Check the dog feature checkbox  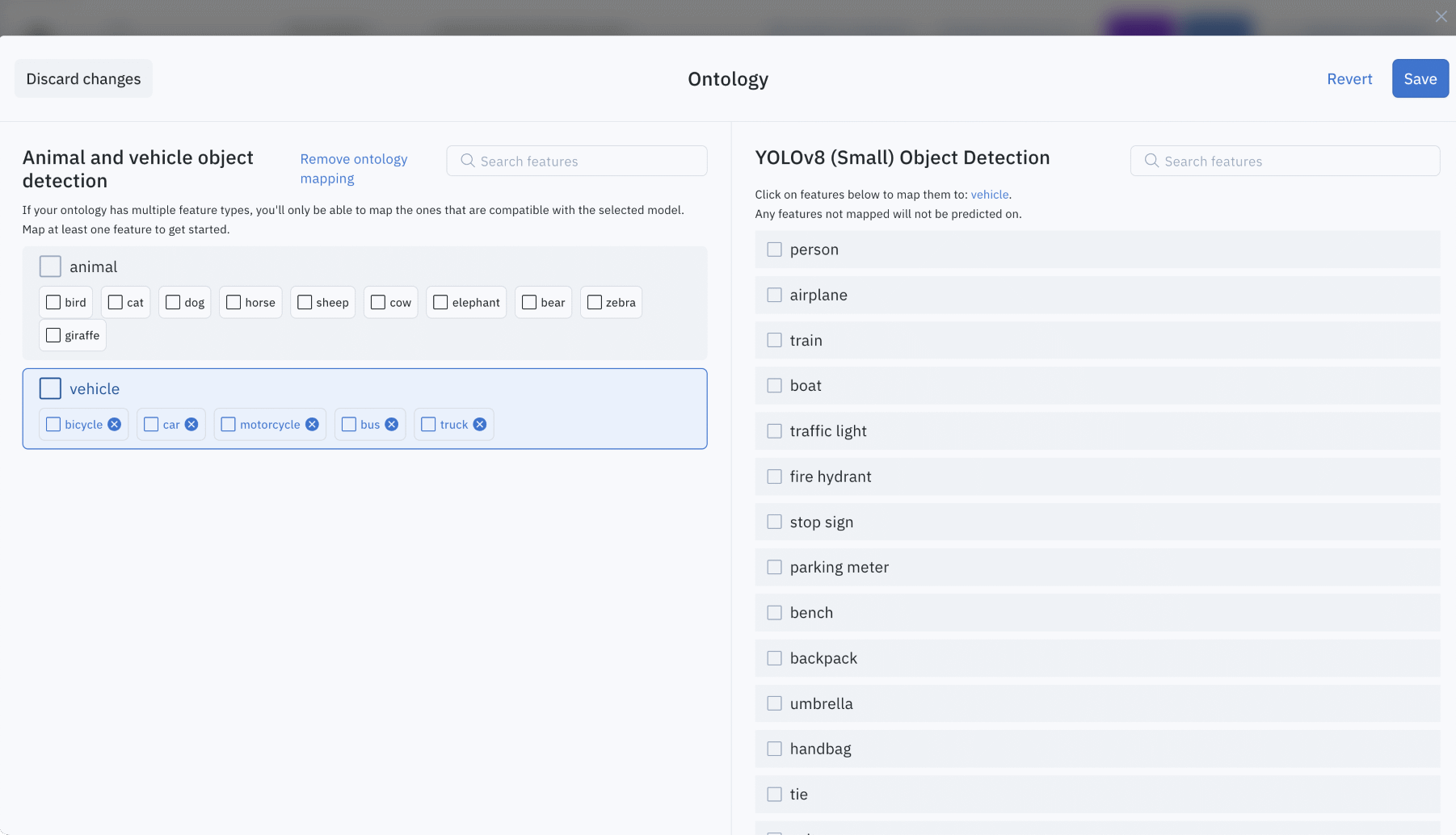click(x=173, y=302)
